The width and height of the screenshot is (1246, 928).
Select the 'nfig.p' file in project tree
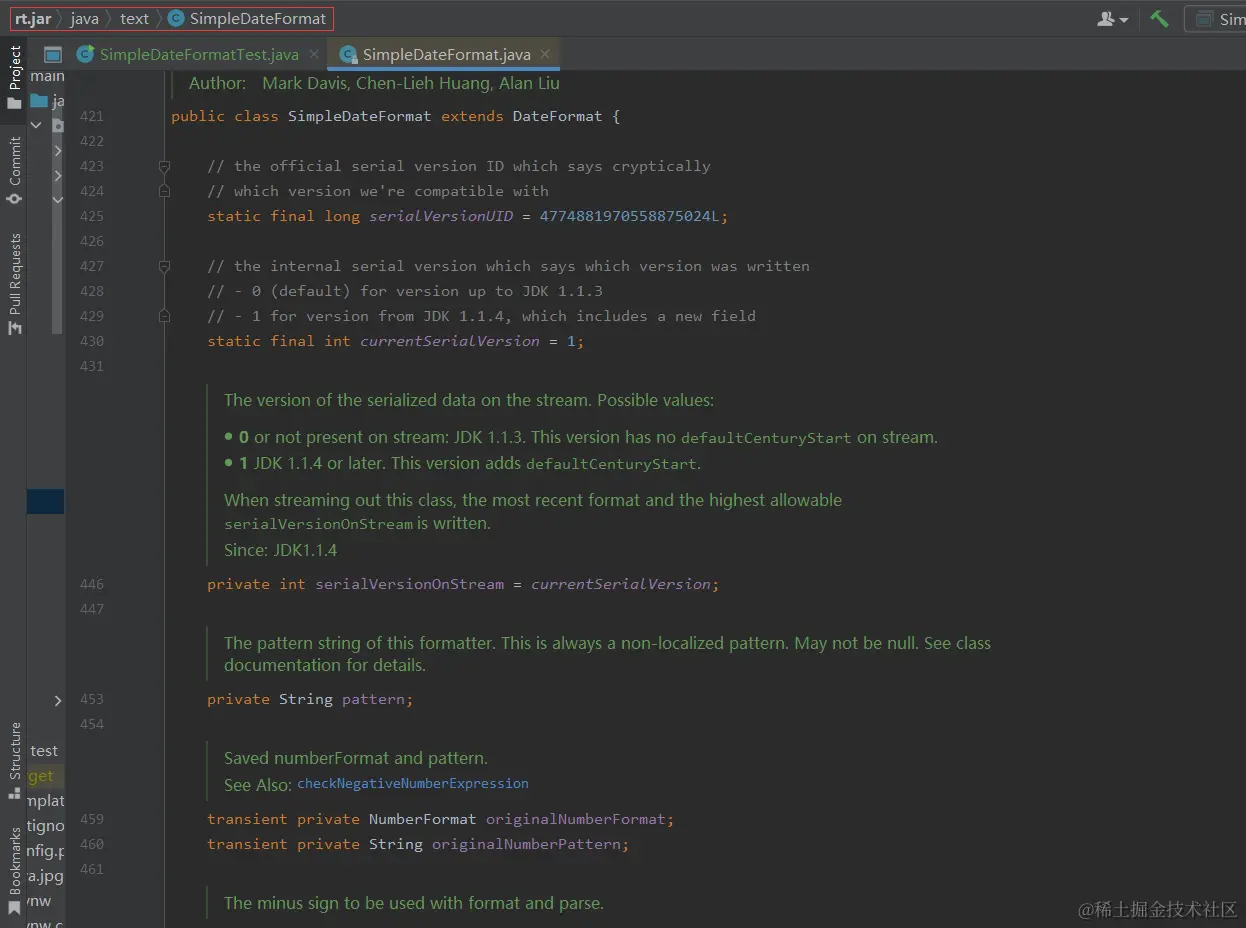point(46,851)
